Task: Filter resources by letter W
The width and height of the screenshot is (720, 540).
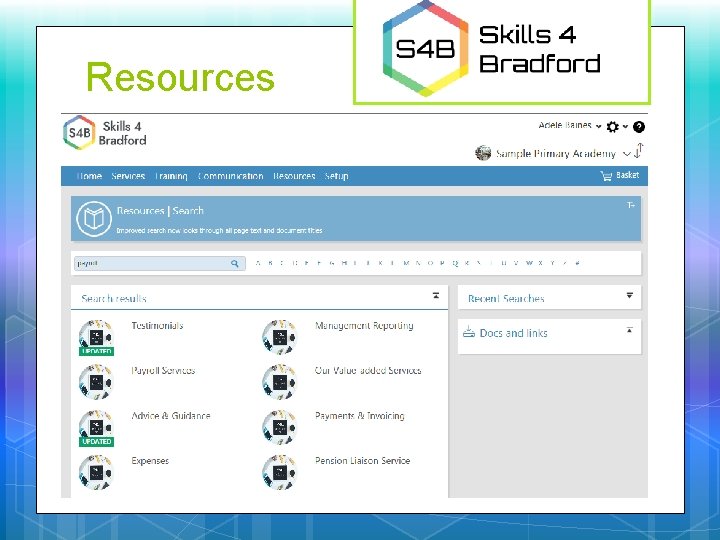Action: click(x=529, y=263)
